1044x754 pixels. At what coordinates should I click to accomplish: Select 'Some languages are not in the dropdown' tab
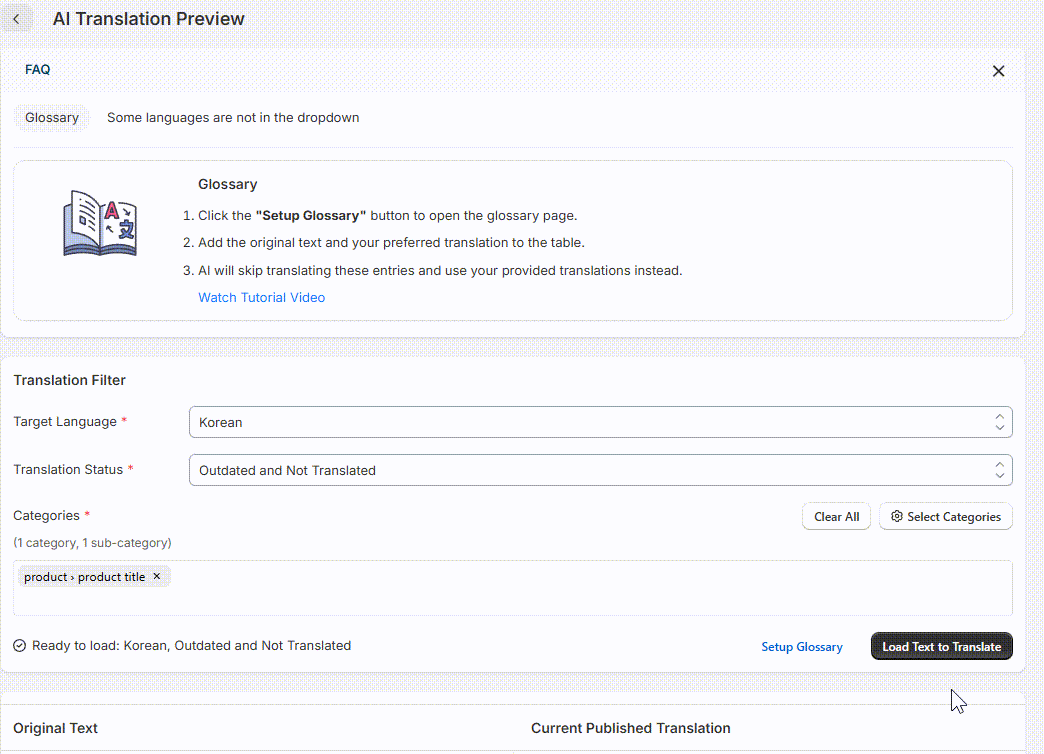click(x=233, y=118)
